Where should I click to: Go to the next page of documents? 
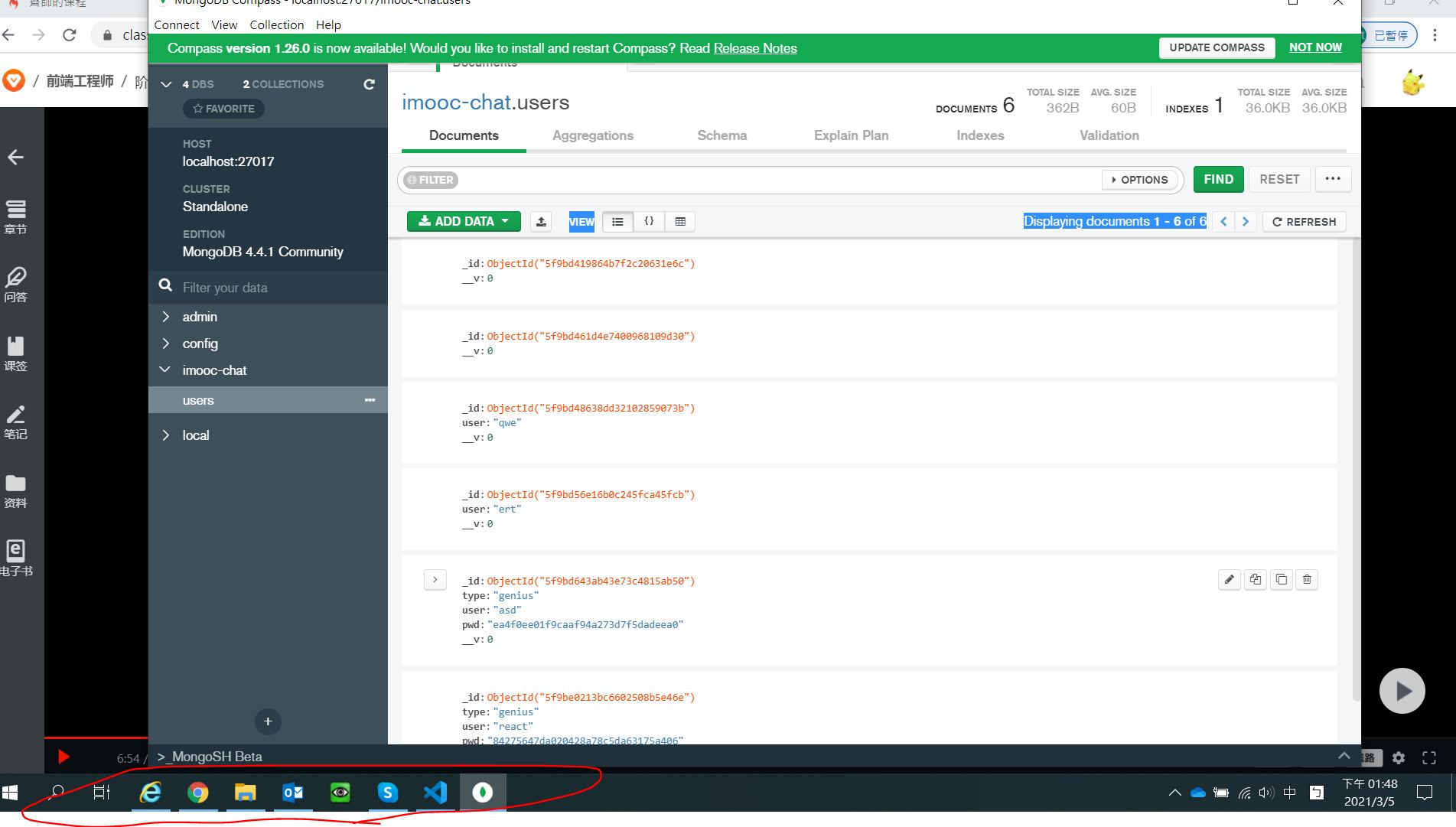click(x=1246, y=222)
